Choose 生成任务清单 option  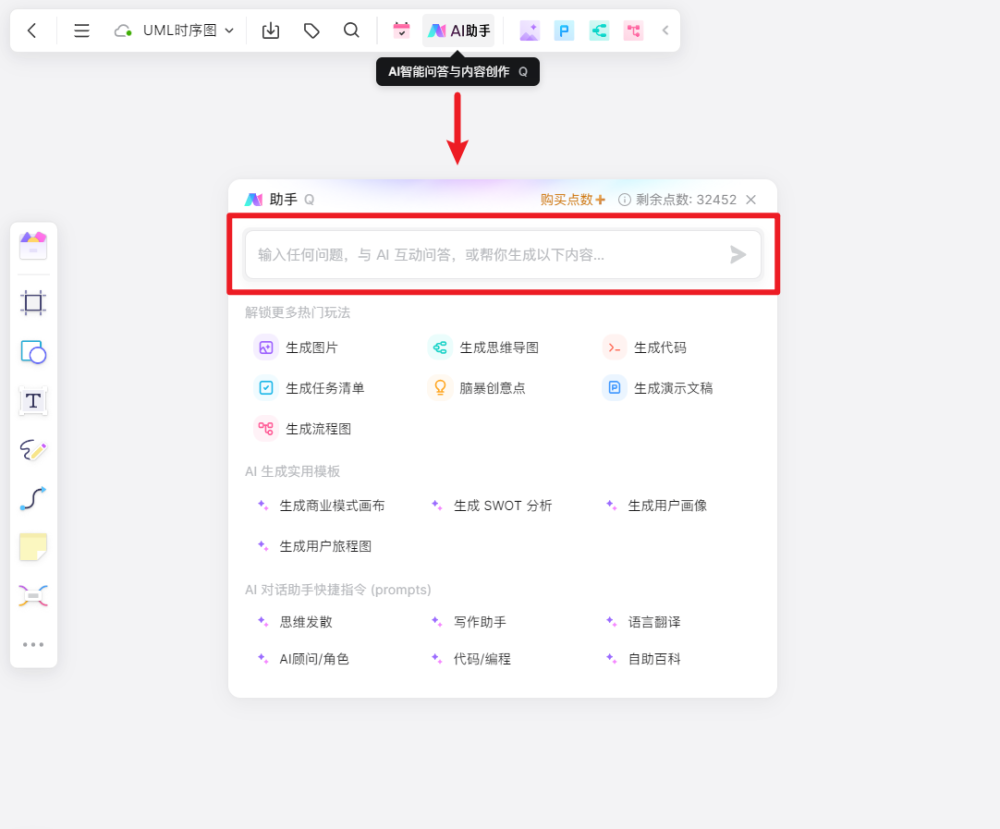pyautogui.click(x=310, y=388)
